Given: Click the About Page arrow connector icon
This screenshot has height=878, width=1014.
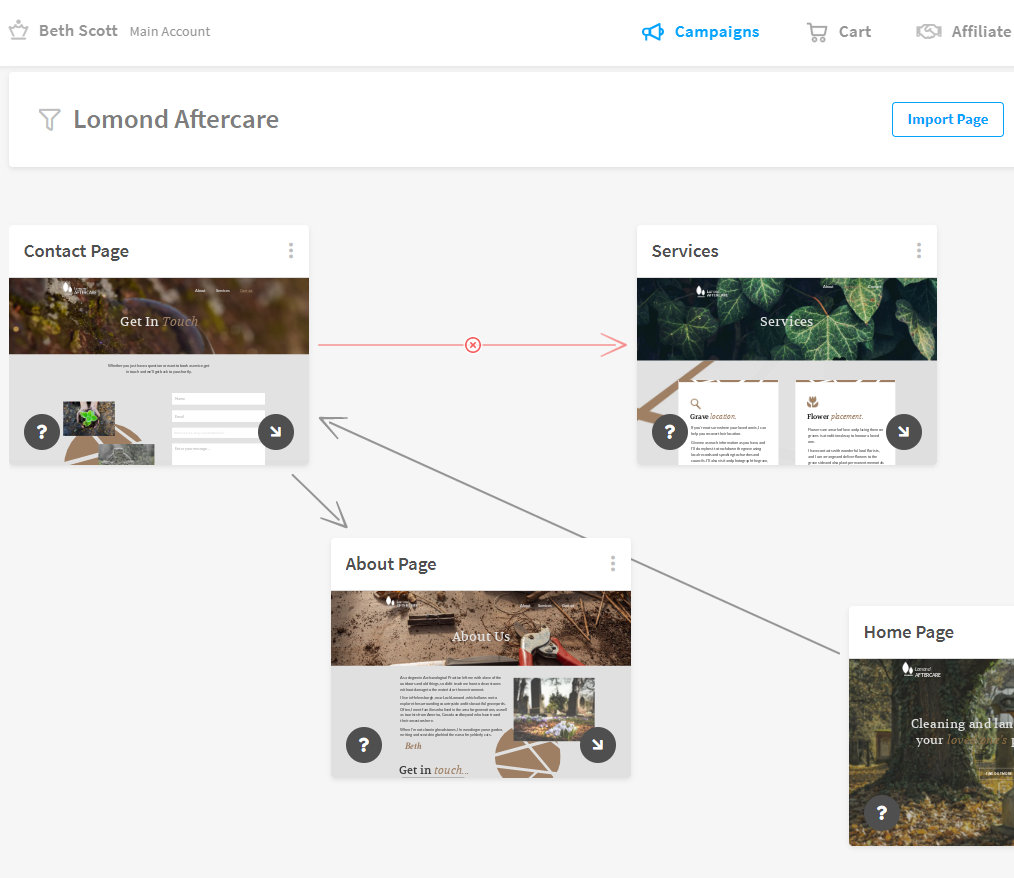Looking at the screenshot, I should pos(598,745).
